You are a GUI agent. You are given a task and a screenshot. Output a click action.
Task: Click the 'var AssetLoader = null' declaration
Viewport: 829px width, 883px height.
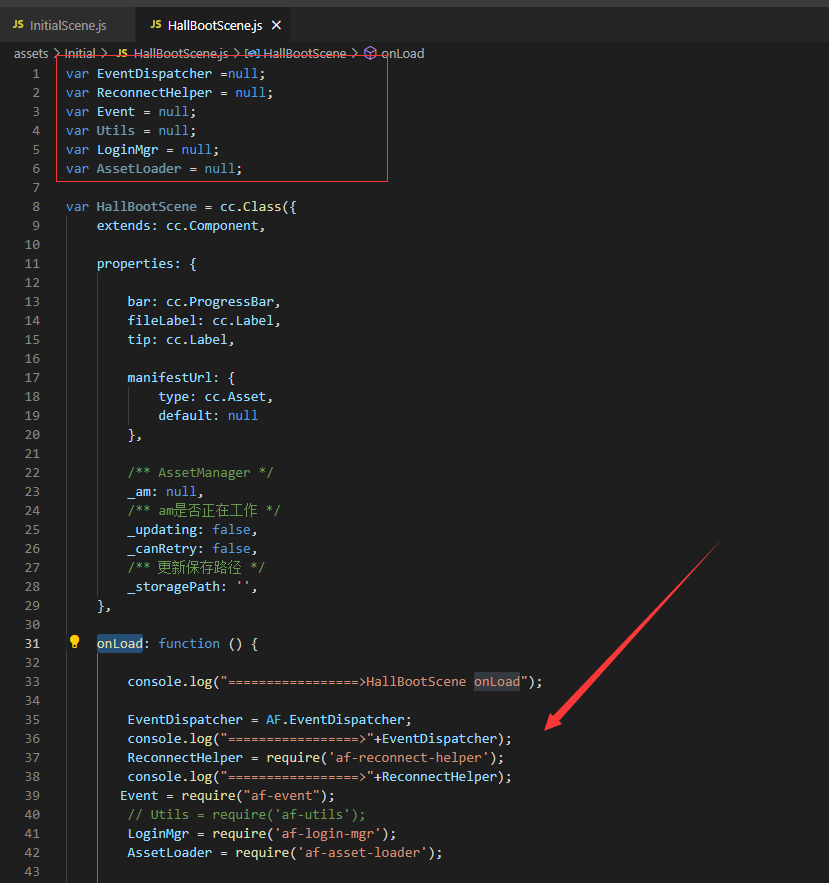pos(154,169)
